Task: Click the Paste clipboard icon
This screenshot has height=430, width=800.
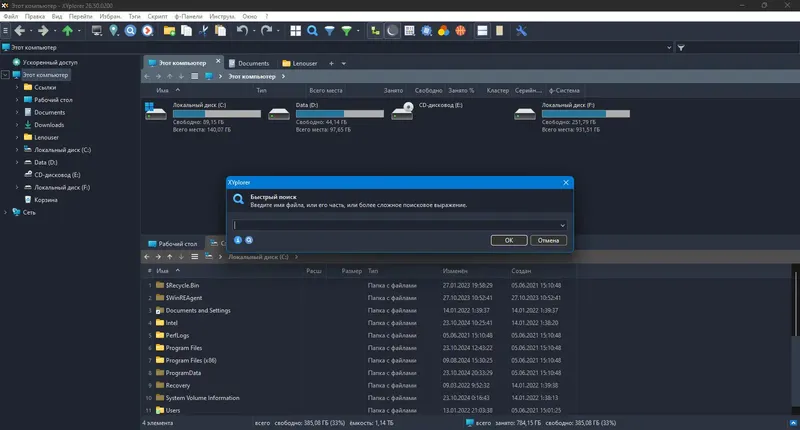Action: (220, 31)
